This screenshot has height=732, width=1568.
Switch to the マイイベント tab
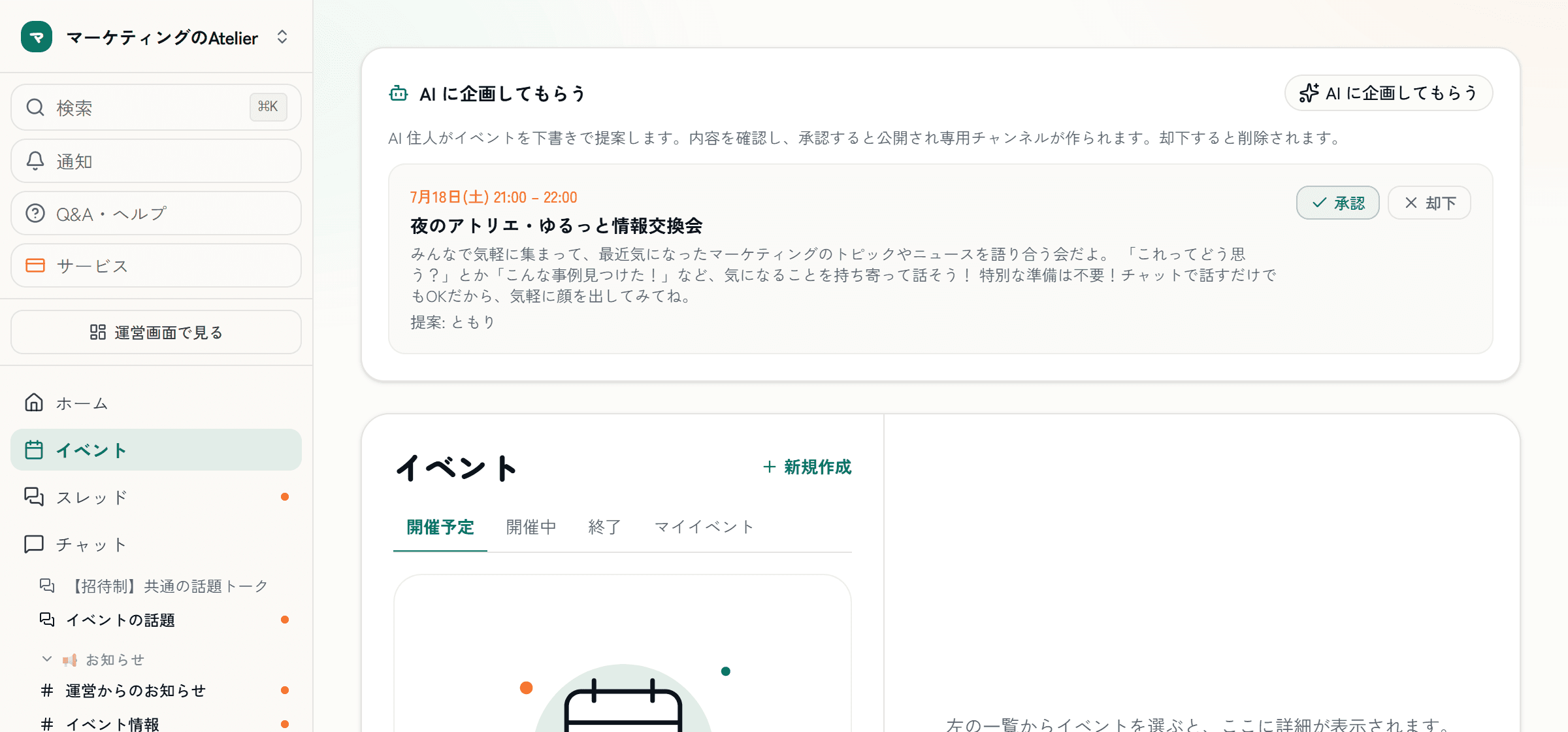(x=704, y=527)
